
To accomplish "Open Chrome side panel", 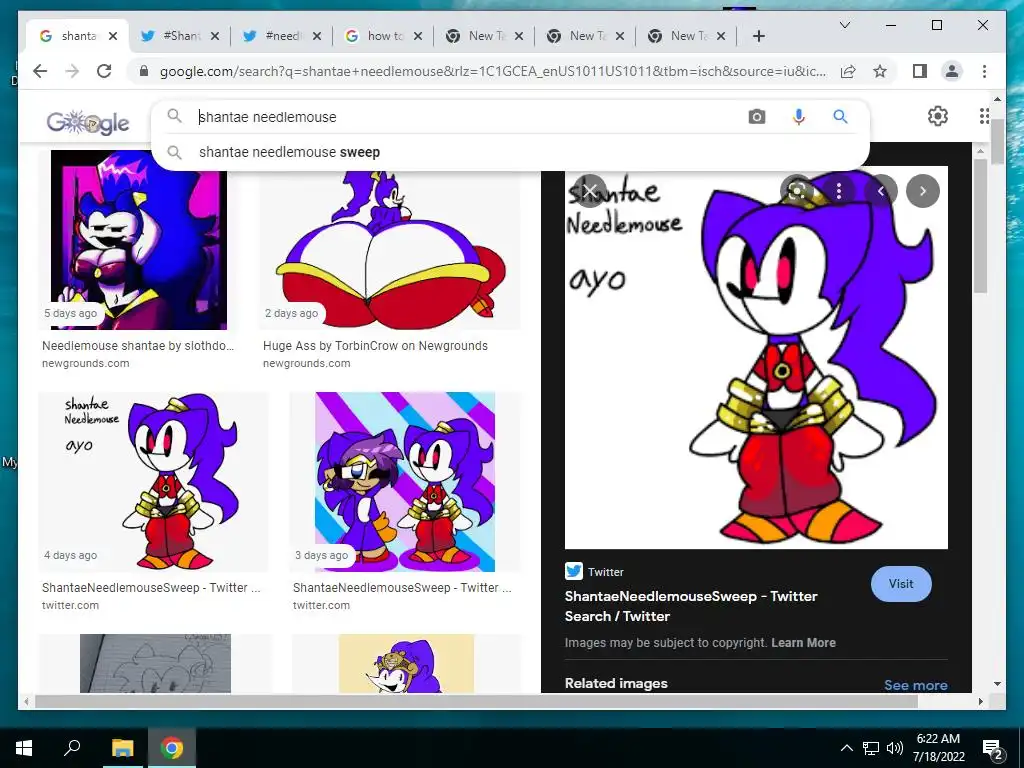I will click(920, 71).
